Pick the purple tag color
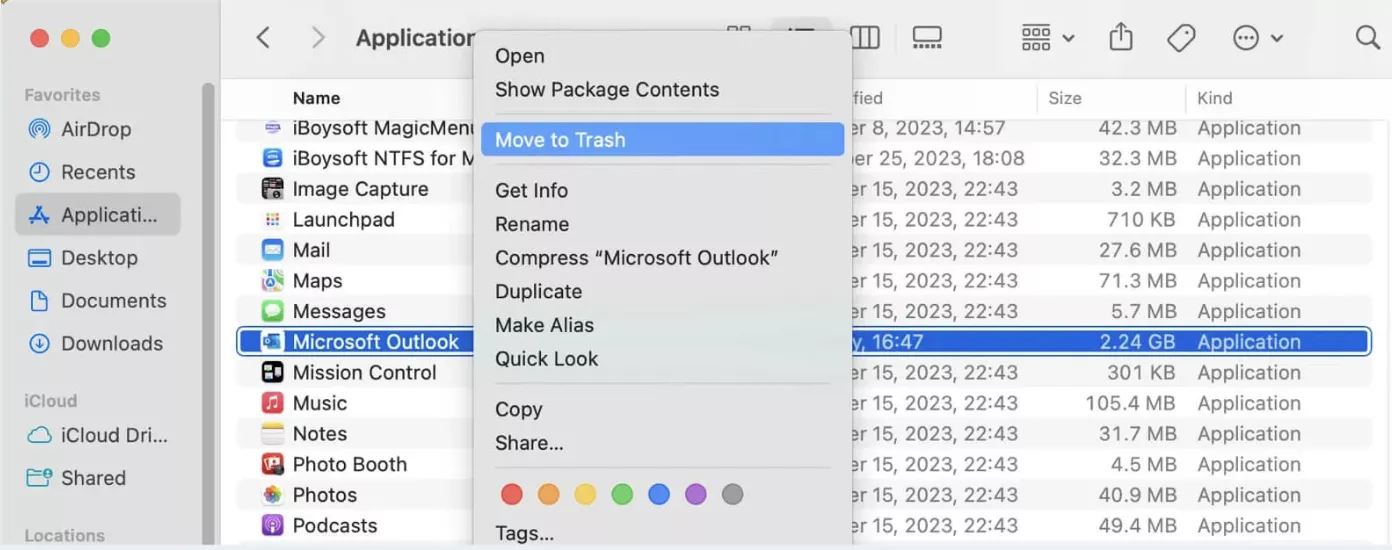The image size is (1392, 550). [x=695, y=494]
